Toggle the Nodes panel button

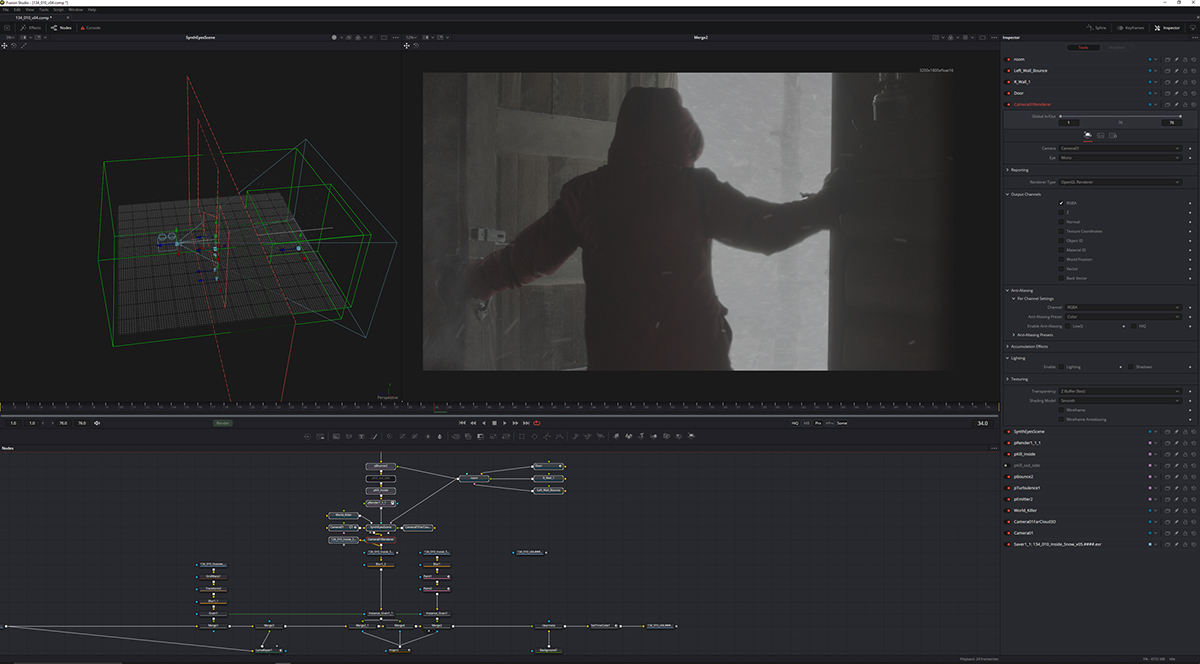tap(61, 28)
